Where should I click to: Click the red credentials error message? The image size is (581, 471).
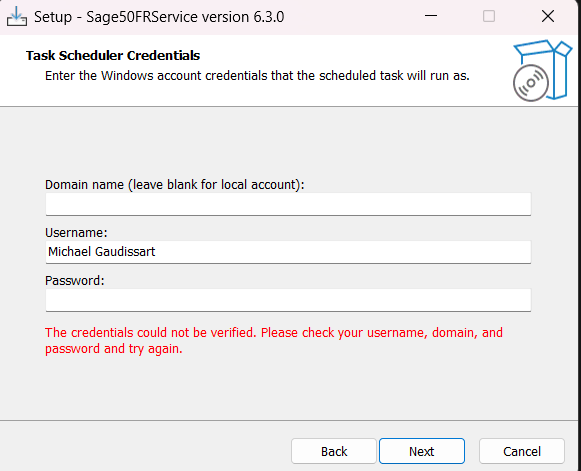274,341
